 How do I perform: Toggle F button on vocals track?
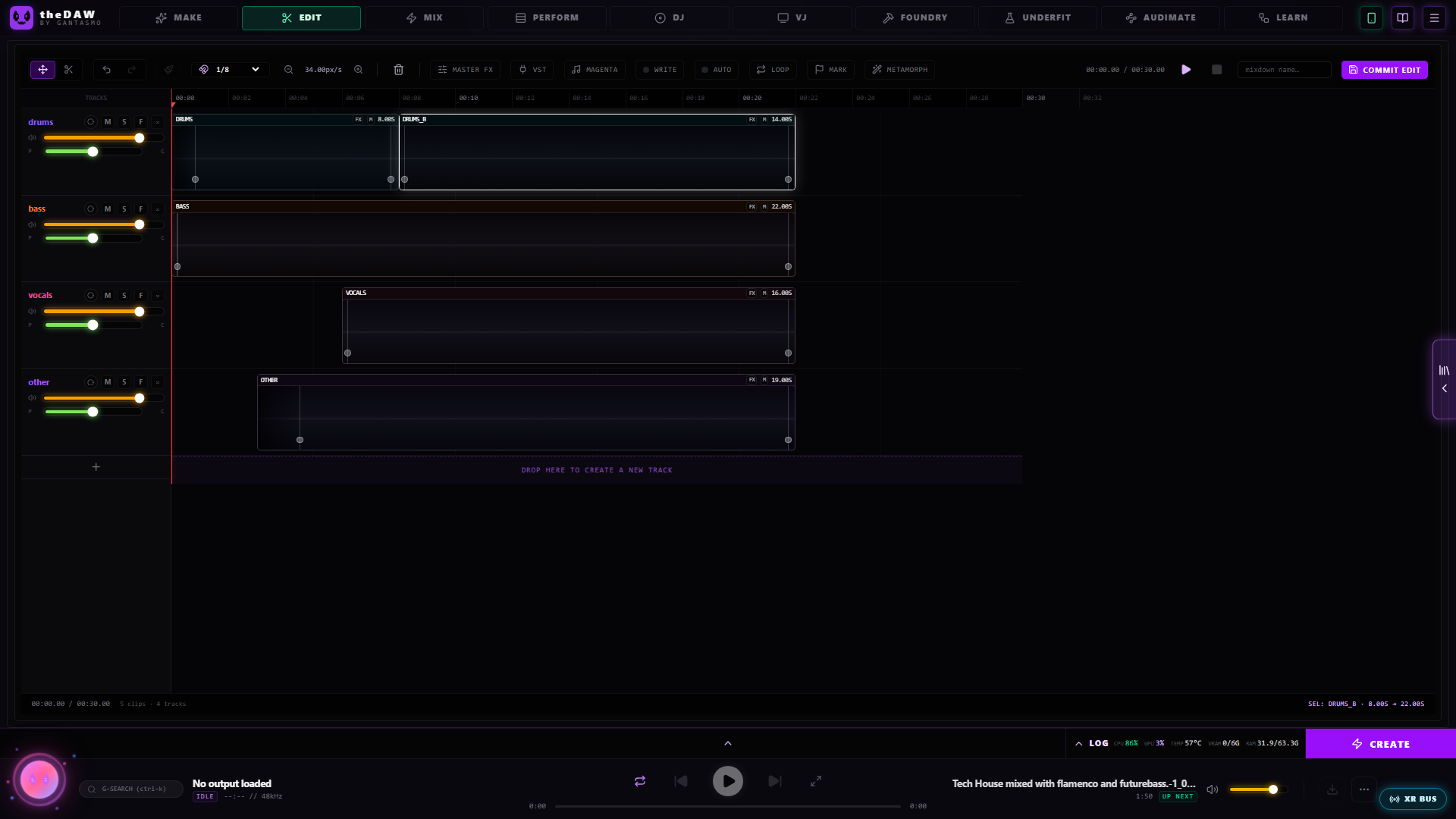tap(141, 296)
